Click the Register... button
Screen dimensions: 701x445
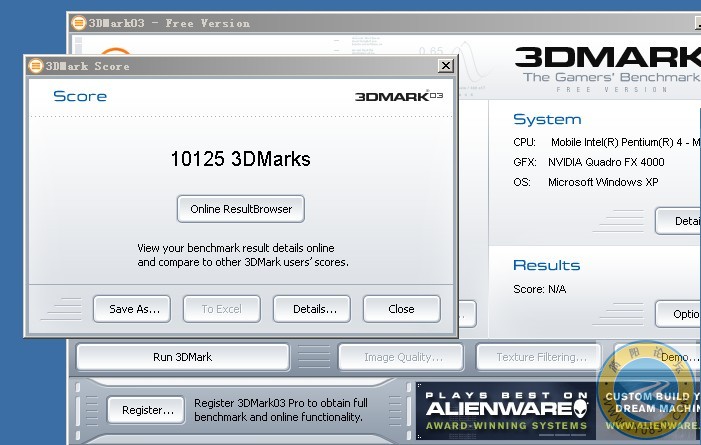coord(146,410)
